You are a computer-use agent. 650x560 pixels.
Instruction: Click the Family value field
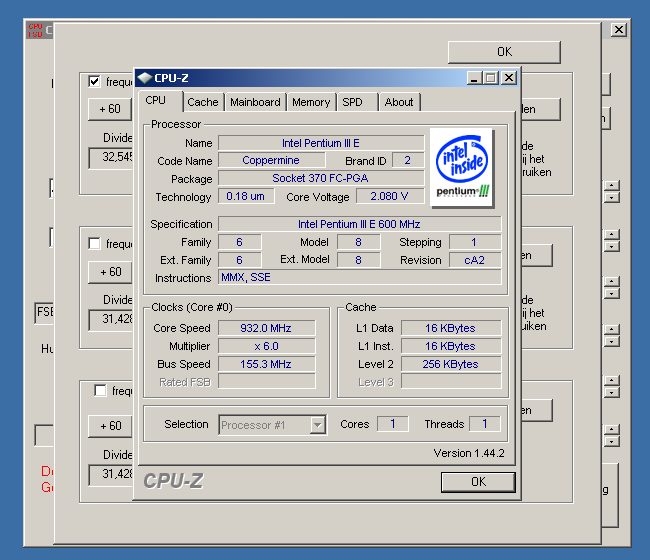pos(240,242)
